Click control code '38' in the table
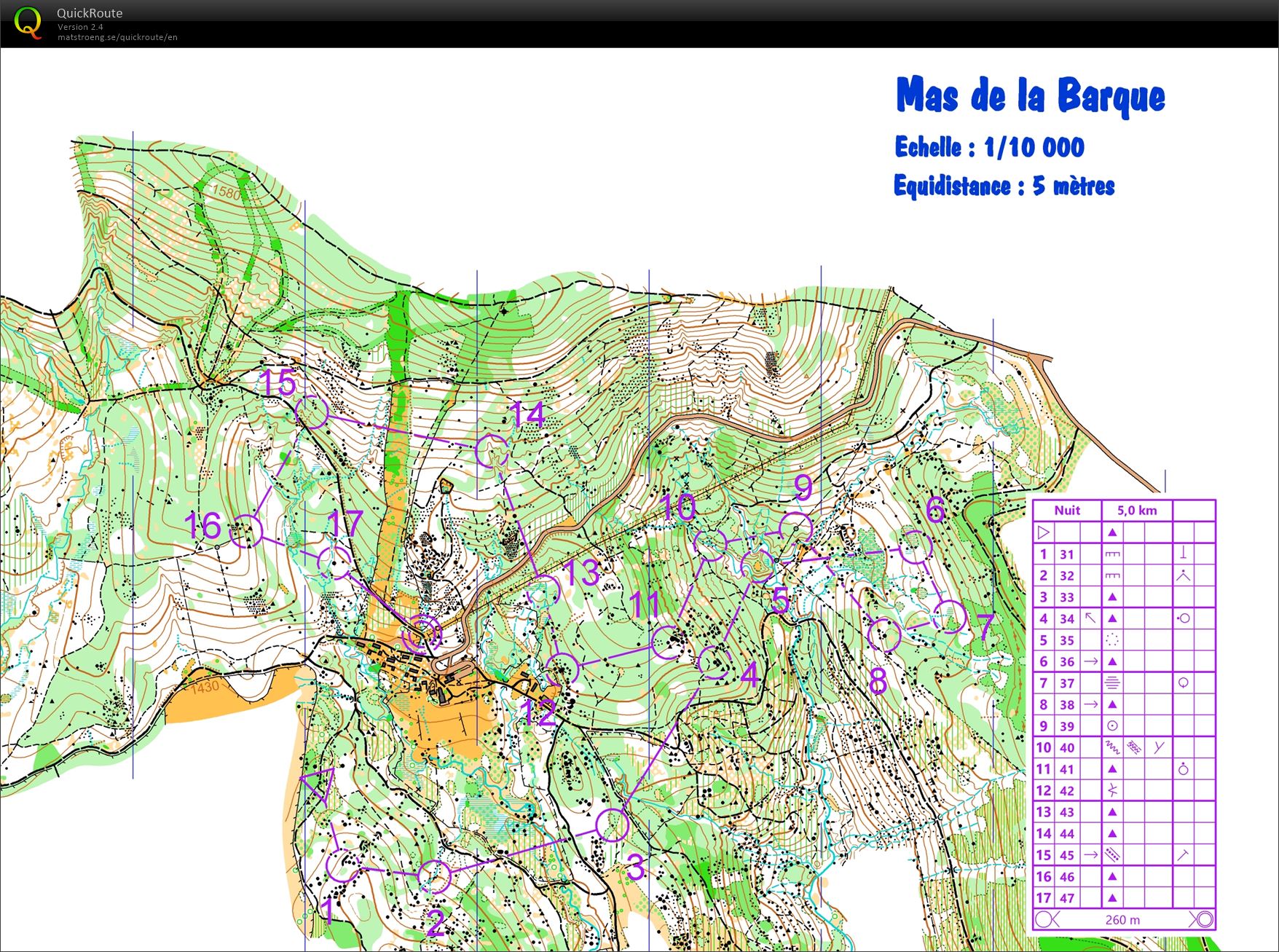This screenshot has width=1279, height=952. 1067,705
